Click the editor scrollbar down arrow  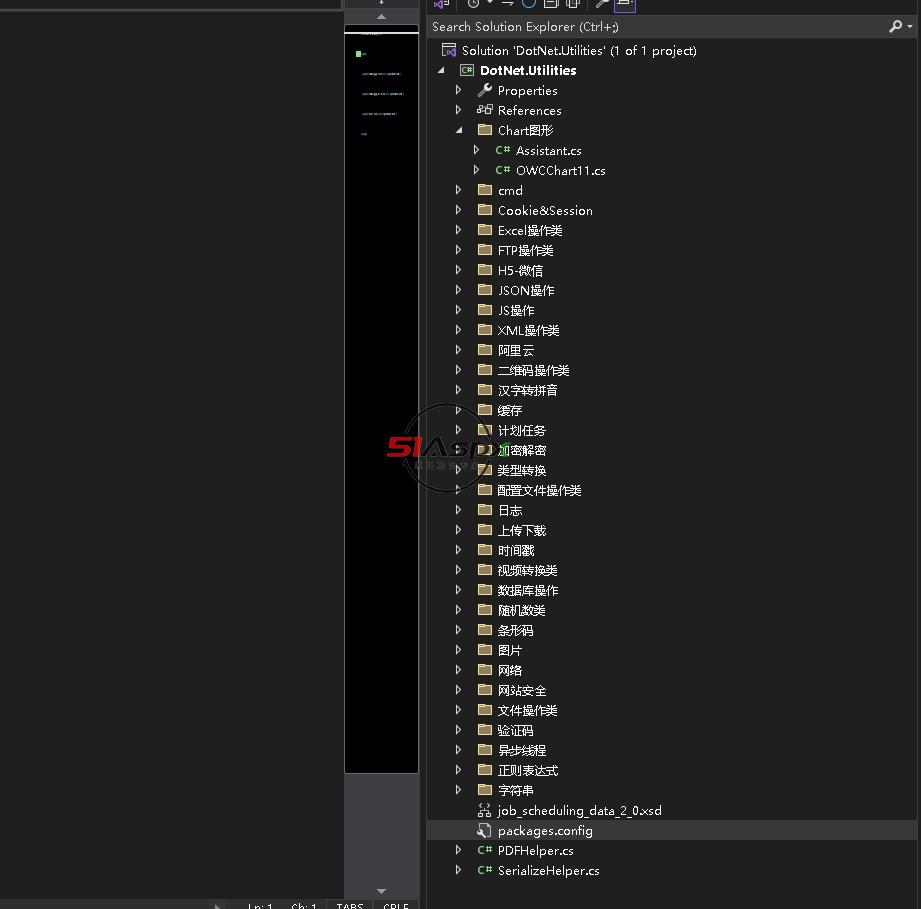point(381,891)
